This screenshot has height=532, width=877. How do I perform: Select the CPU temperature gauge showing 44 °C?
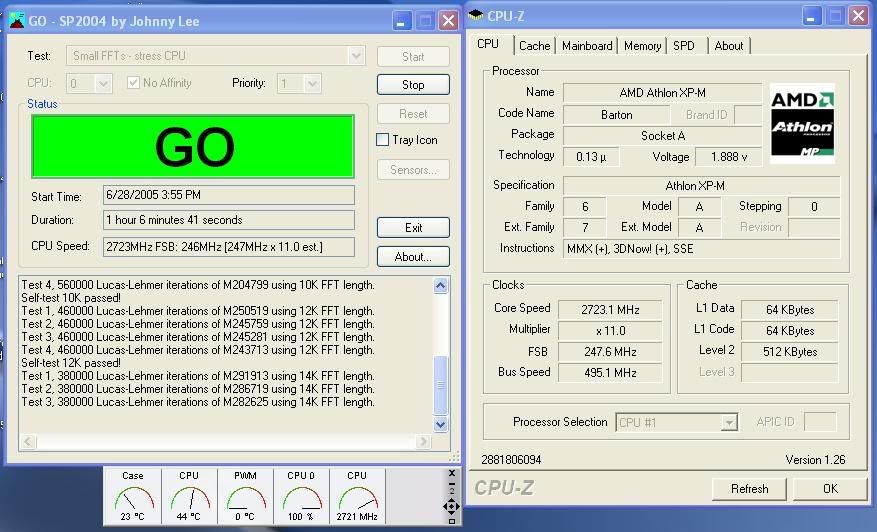[x=189, y=496]
